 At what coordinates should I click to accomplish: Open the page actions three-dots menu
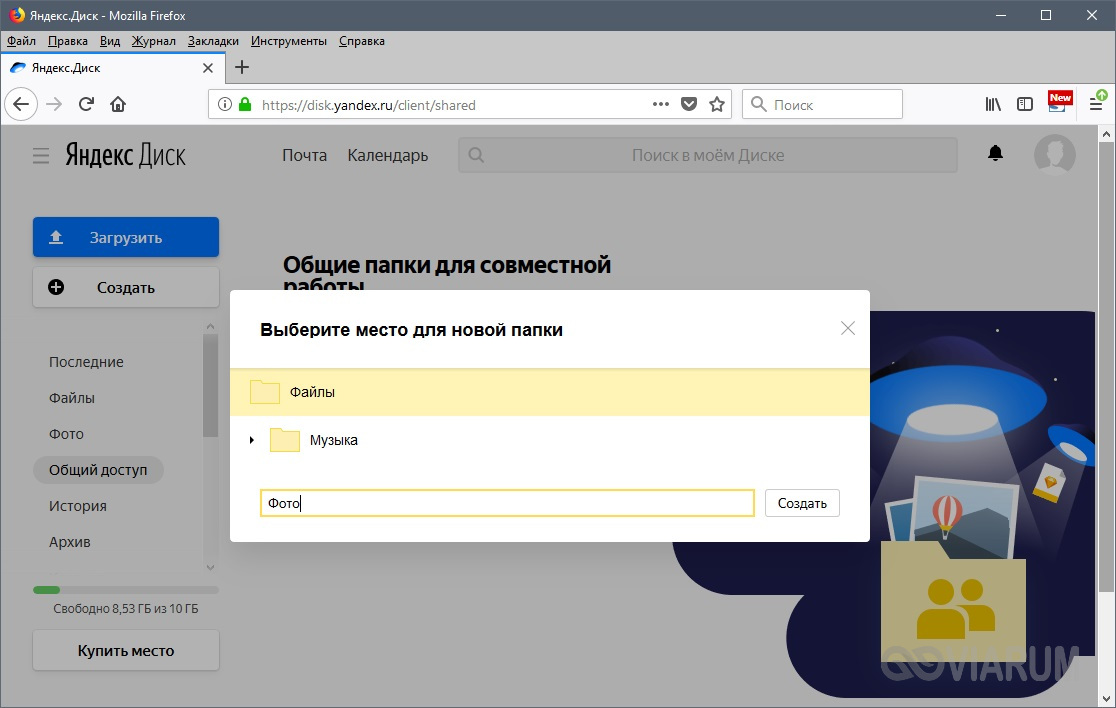tap(660, 105)
